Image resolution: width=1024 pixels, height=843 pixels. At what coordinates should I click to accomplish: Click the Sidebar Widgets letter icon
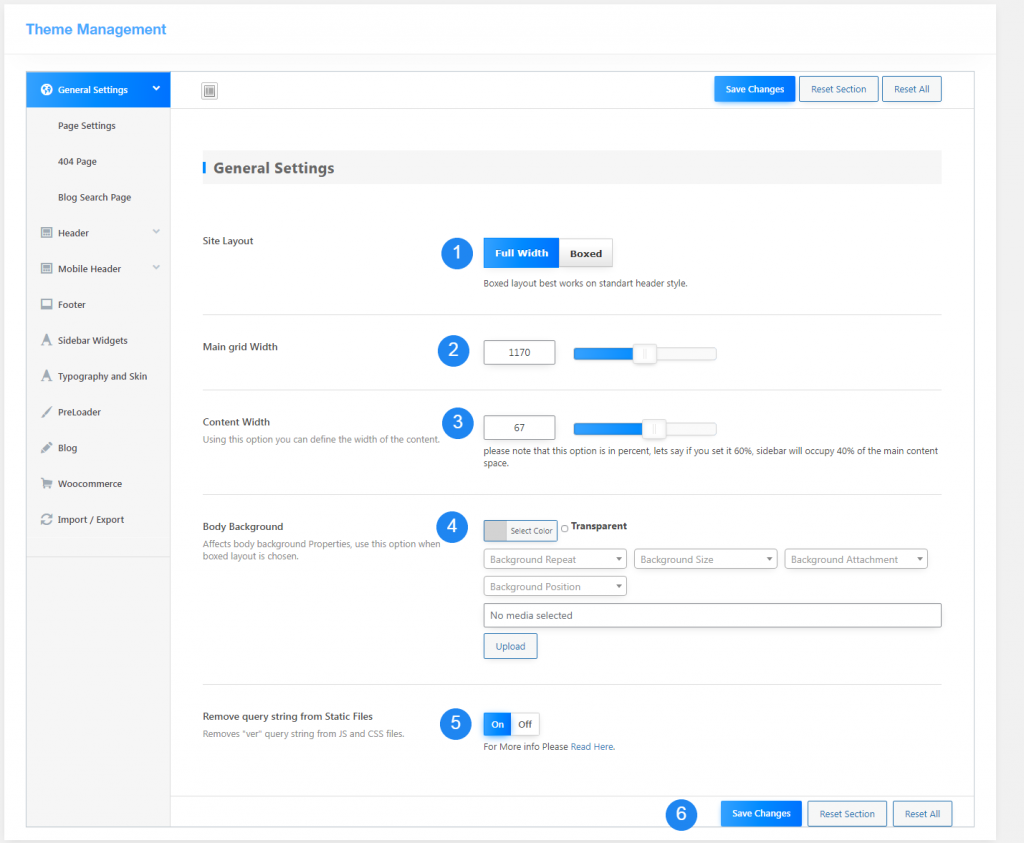(46, 340)
